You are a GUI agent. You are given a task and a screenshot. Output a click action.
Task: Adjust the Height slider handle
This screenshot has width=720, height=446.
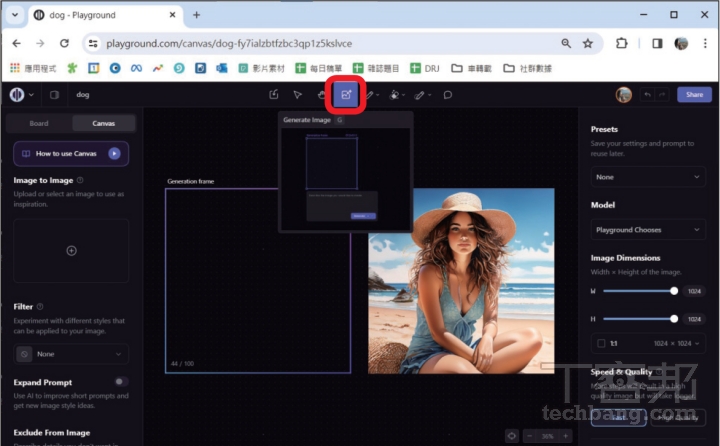pyautogui.click(x=674, y=319)
